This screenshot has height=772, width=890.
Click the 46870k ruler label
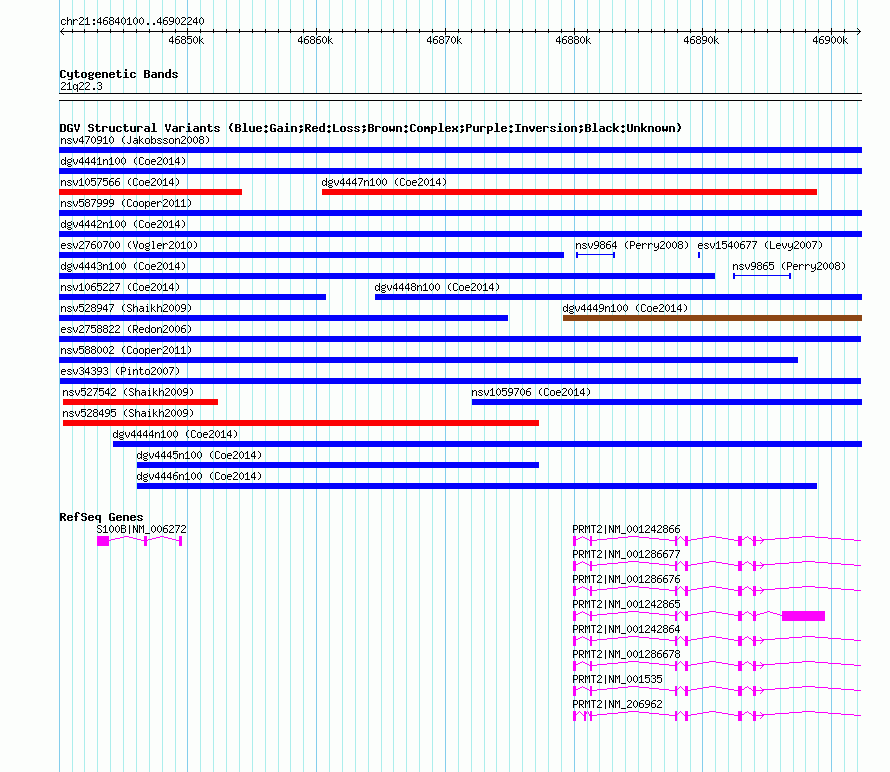point(444,40)
